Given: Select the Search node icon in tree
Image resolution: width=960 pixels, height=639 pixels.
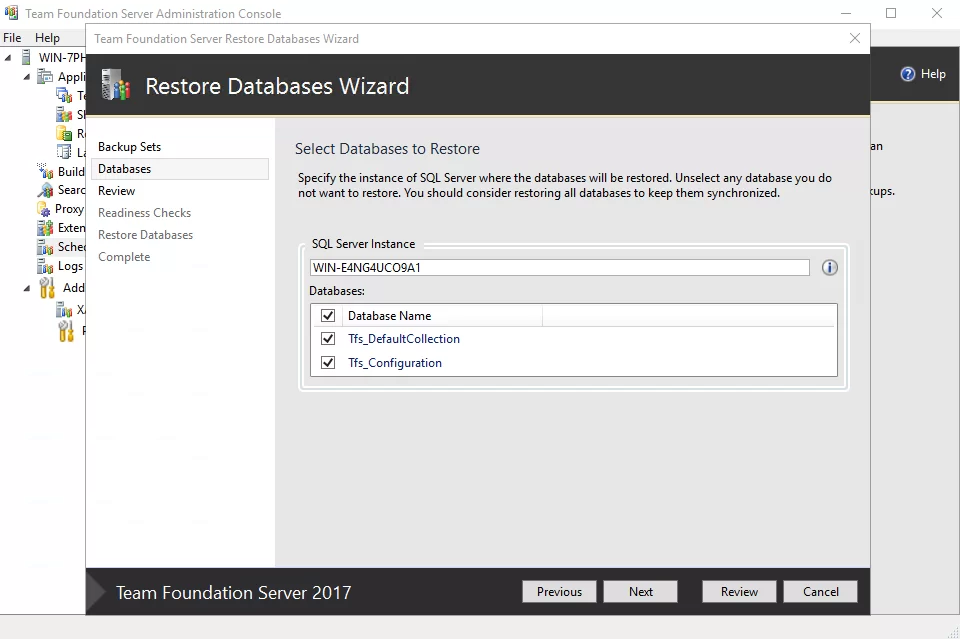Looking at the screenshot, I should coord(45,191).
